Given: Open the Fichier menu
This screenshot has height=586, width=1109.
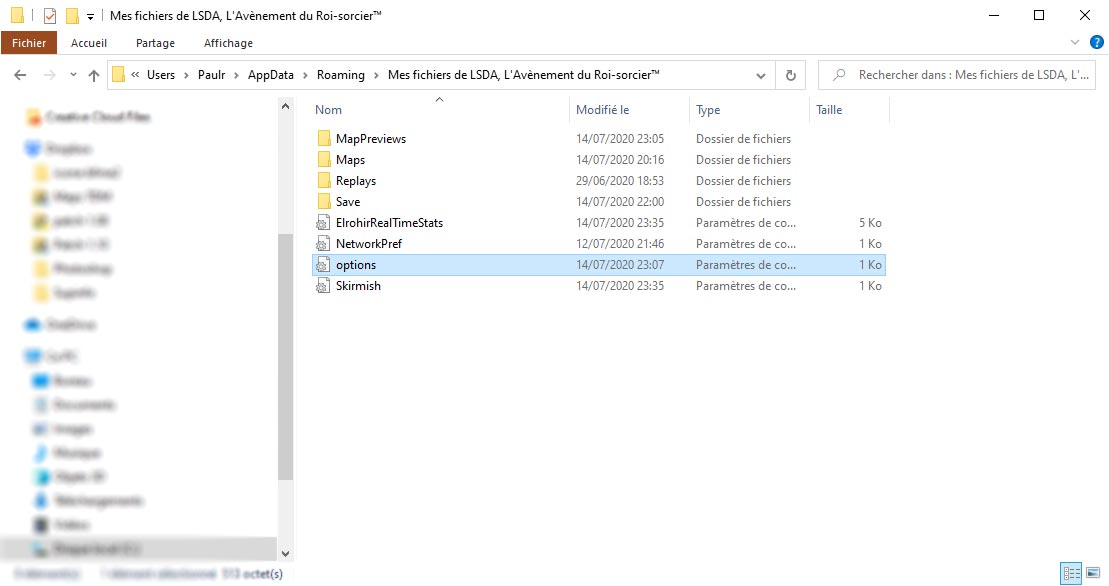Looking at the screenshot, I should point(29,43).
